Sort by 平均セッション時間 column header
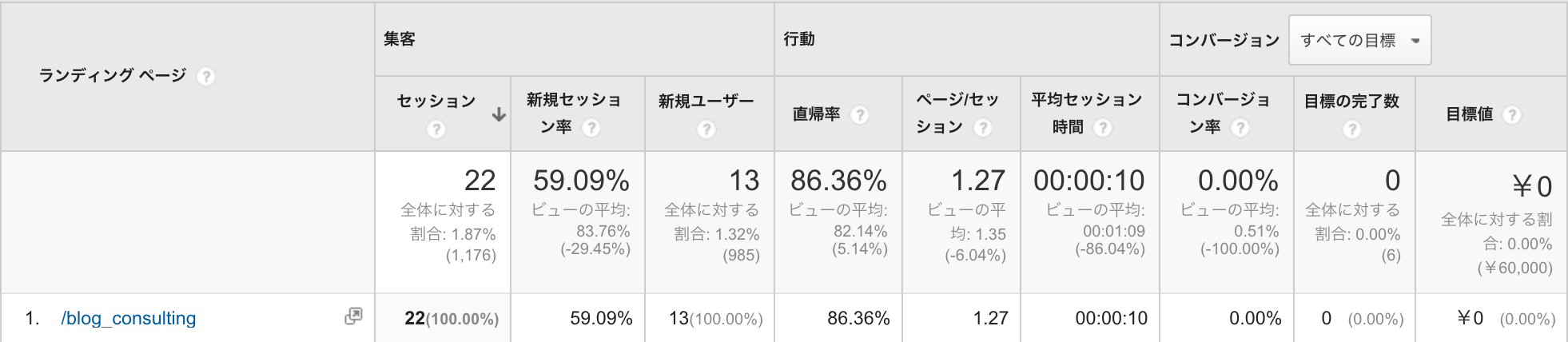 point(1087,113)
